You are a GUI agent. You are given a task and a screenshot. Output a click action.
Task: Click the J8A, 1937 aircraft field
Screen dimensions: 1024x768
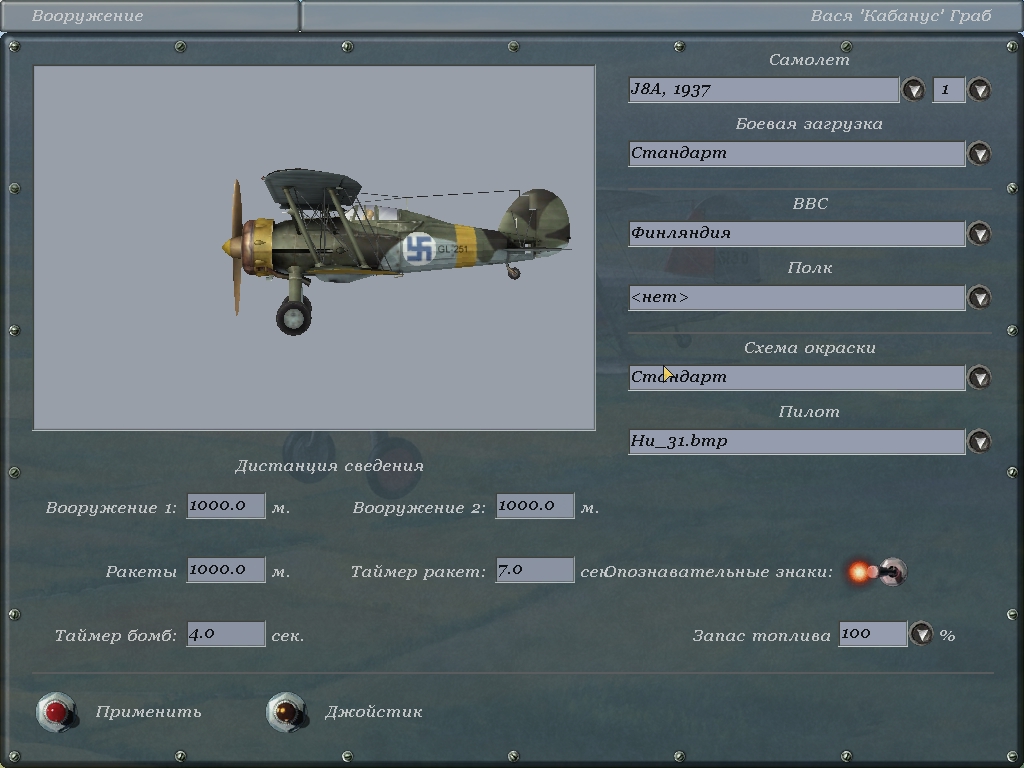point(763,89)
